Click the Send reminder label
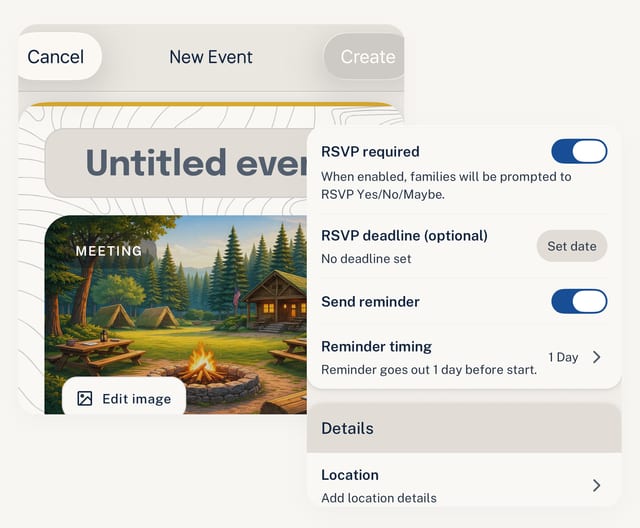 [x=370, y=302]
